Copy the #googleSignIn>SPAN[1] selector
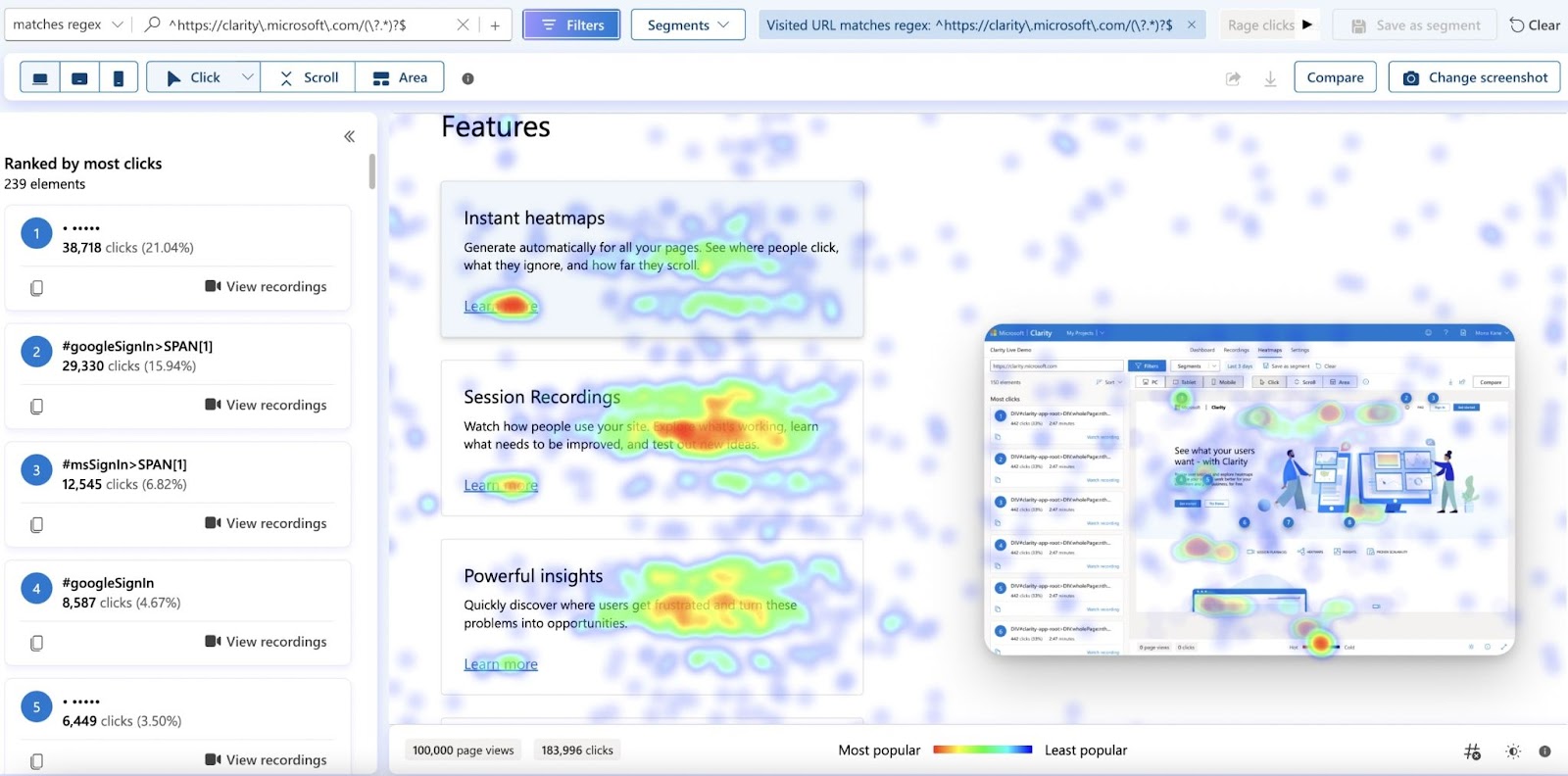 [36, 407]
